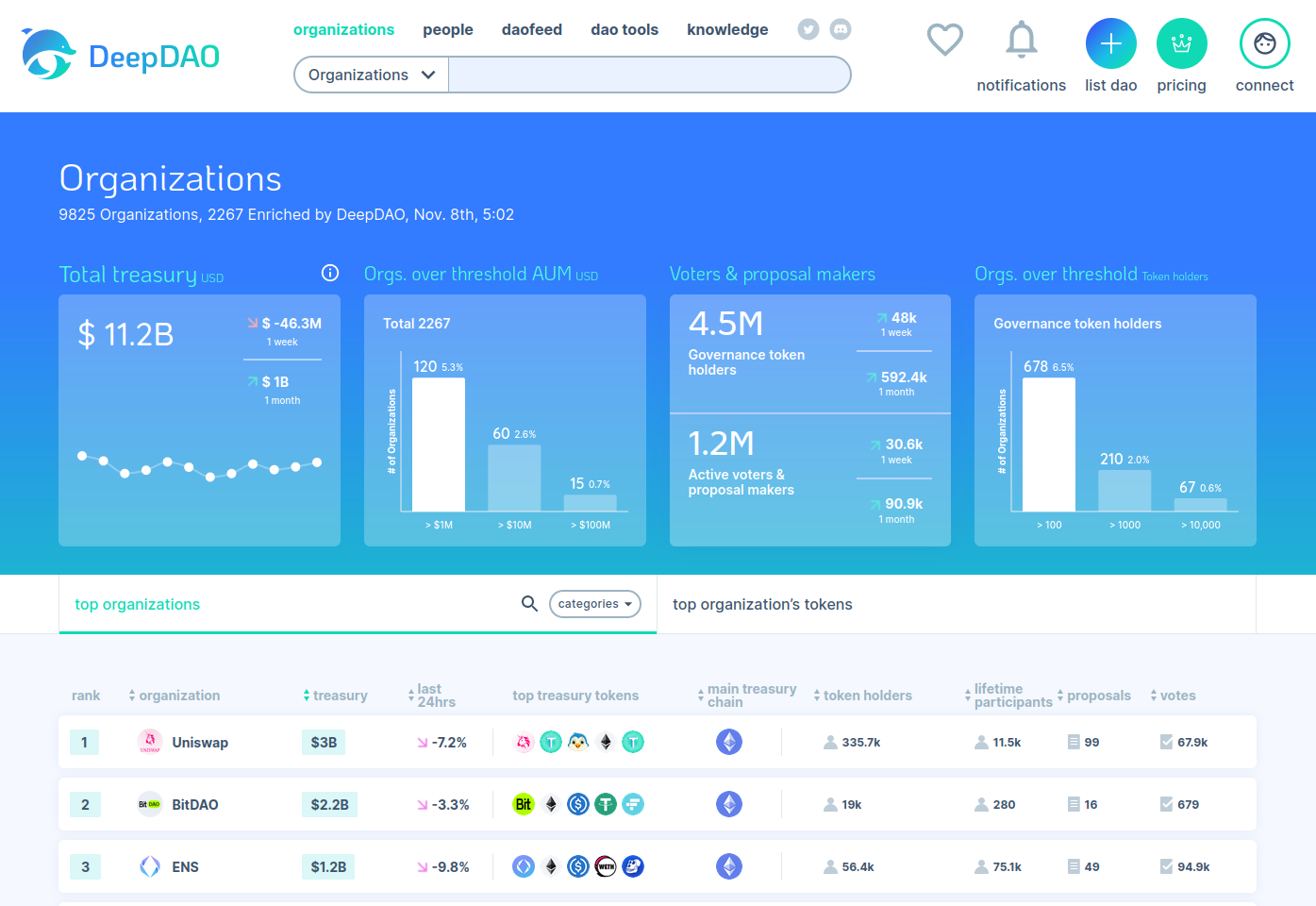The image size is (1316, 906).
Task: Switch to top organization's tokens tab
Action: [x=762, y=604]
